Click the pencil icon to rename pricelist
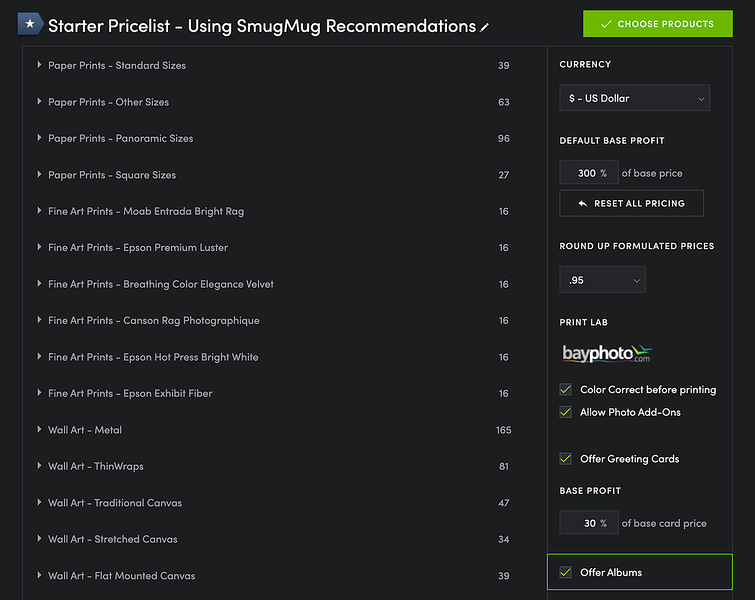The height and width of the screenshot is (600, 755). [485, 28]
